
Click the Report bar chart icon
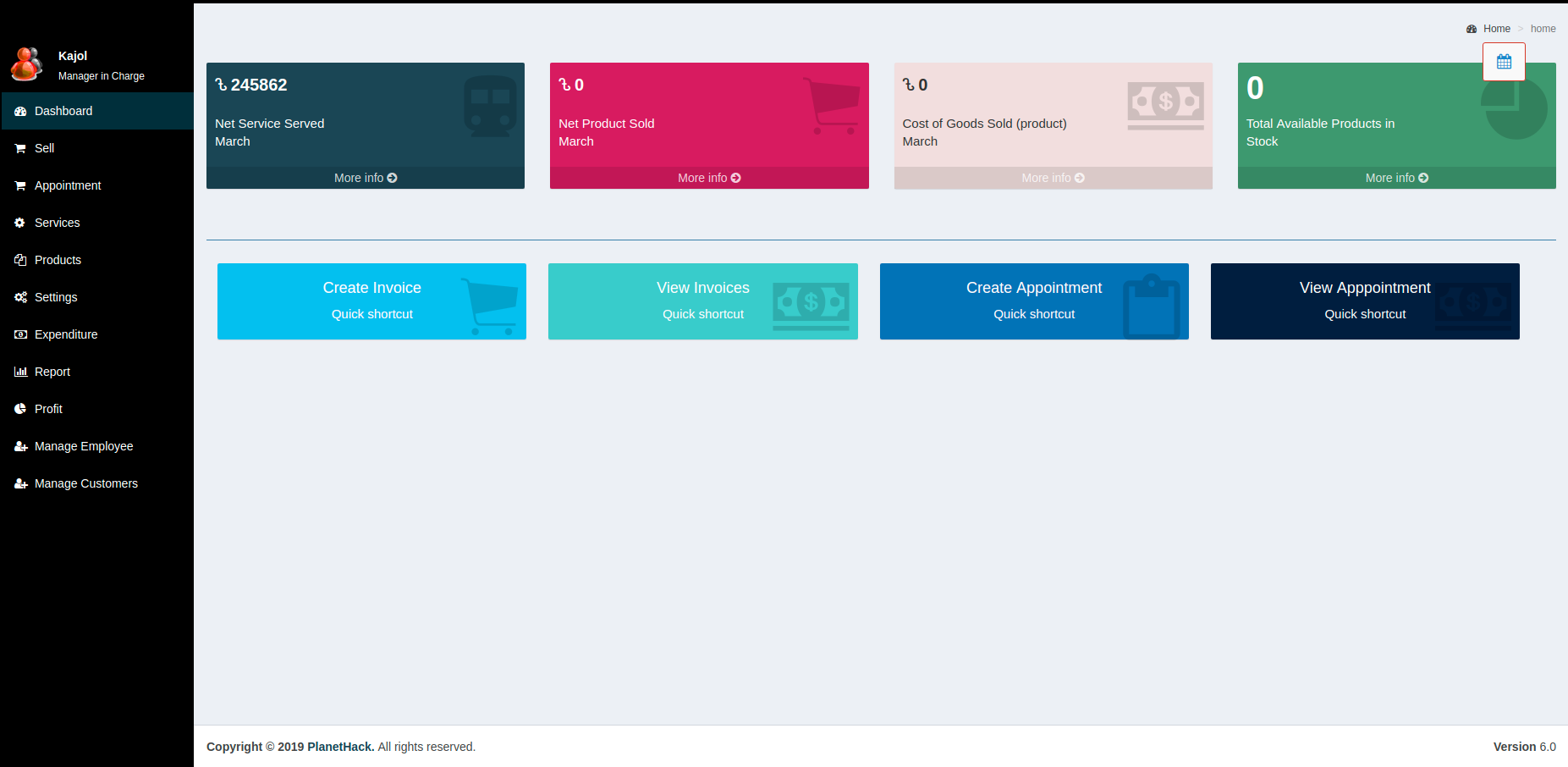[20, 372]
